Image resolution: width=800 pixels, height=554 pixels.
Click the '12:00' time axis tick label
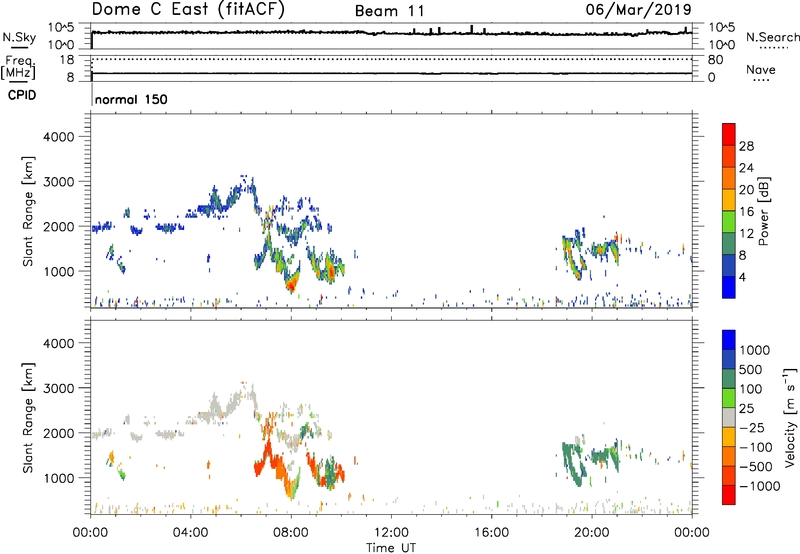click(391, 533)
